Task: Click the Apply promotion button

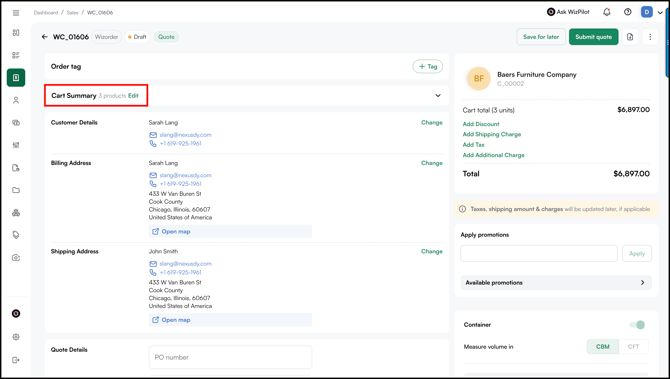Action: click(637, 253)
